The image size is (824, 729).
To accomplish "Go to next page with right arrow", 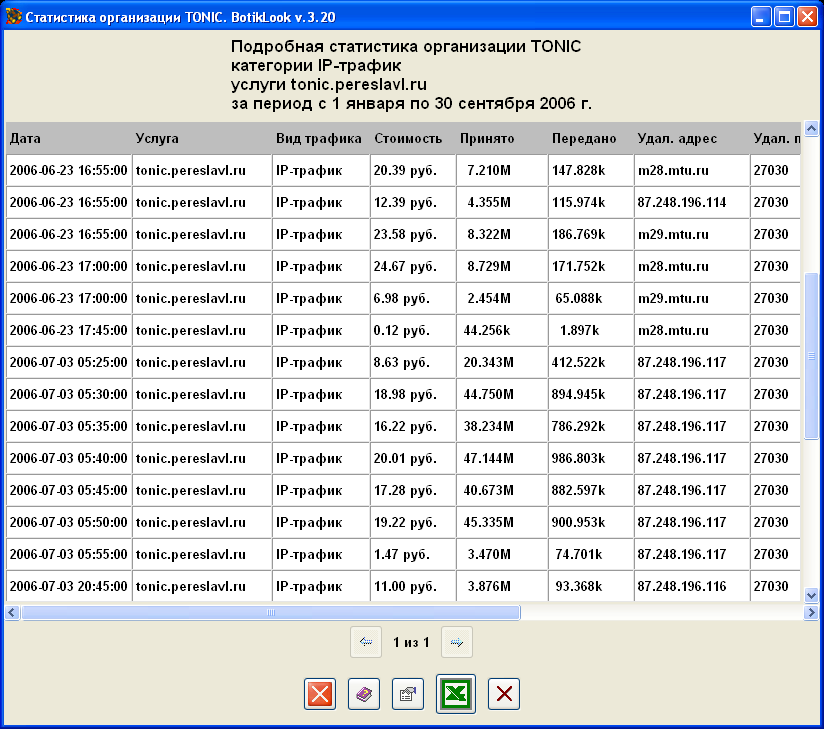I will pos(457,642).
